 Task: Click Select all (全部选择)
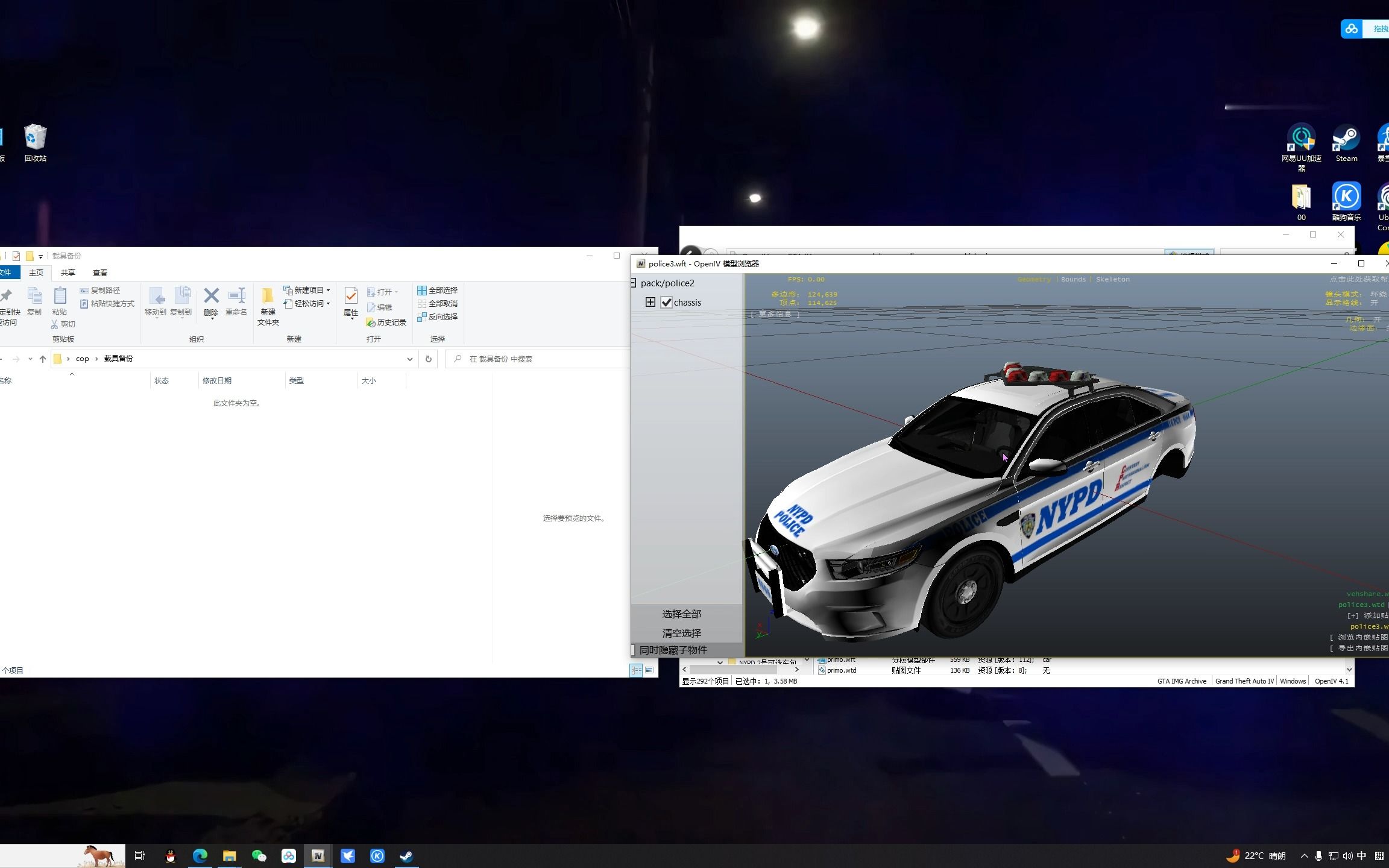pos(438,291)
